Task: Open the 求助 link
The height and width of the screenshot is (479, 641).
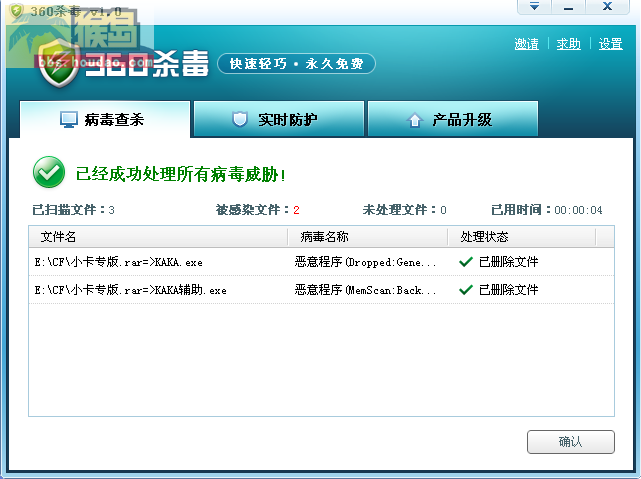Action: click(569, 44)
